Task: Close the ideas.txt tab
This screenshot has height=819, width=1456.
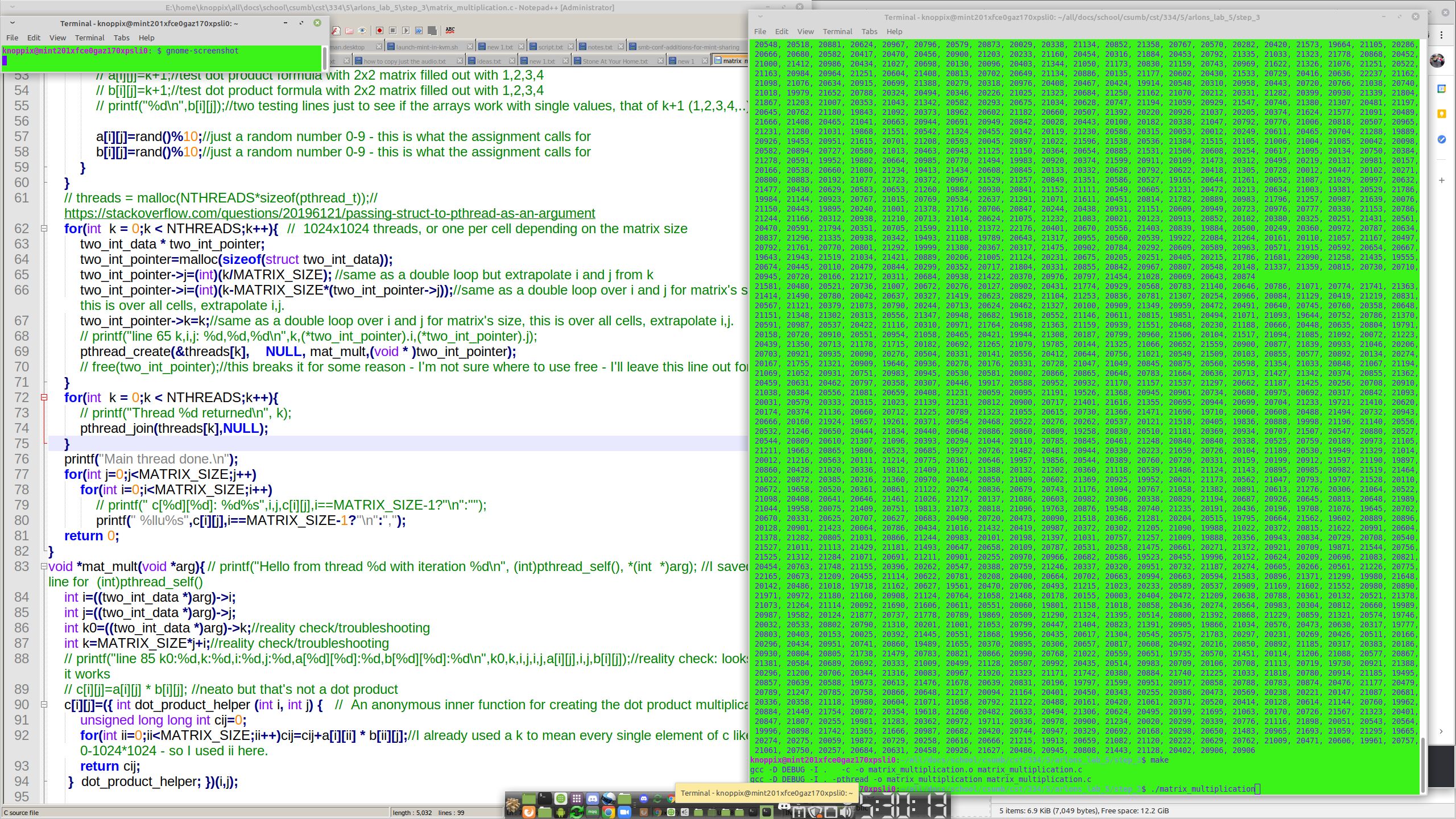Action: tap(512, 61)
